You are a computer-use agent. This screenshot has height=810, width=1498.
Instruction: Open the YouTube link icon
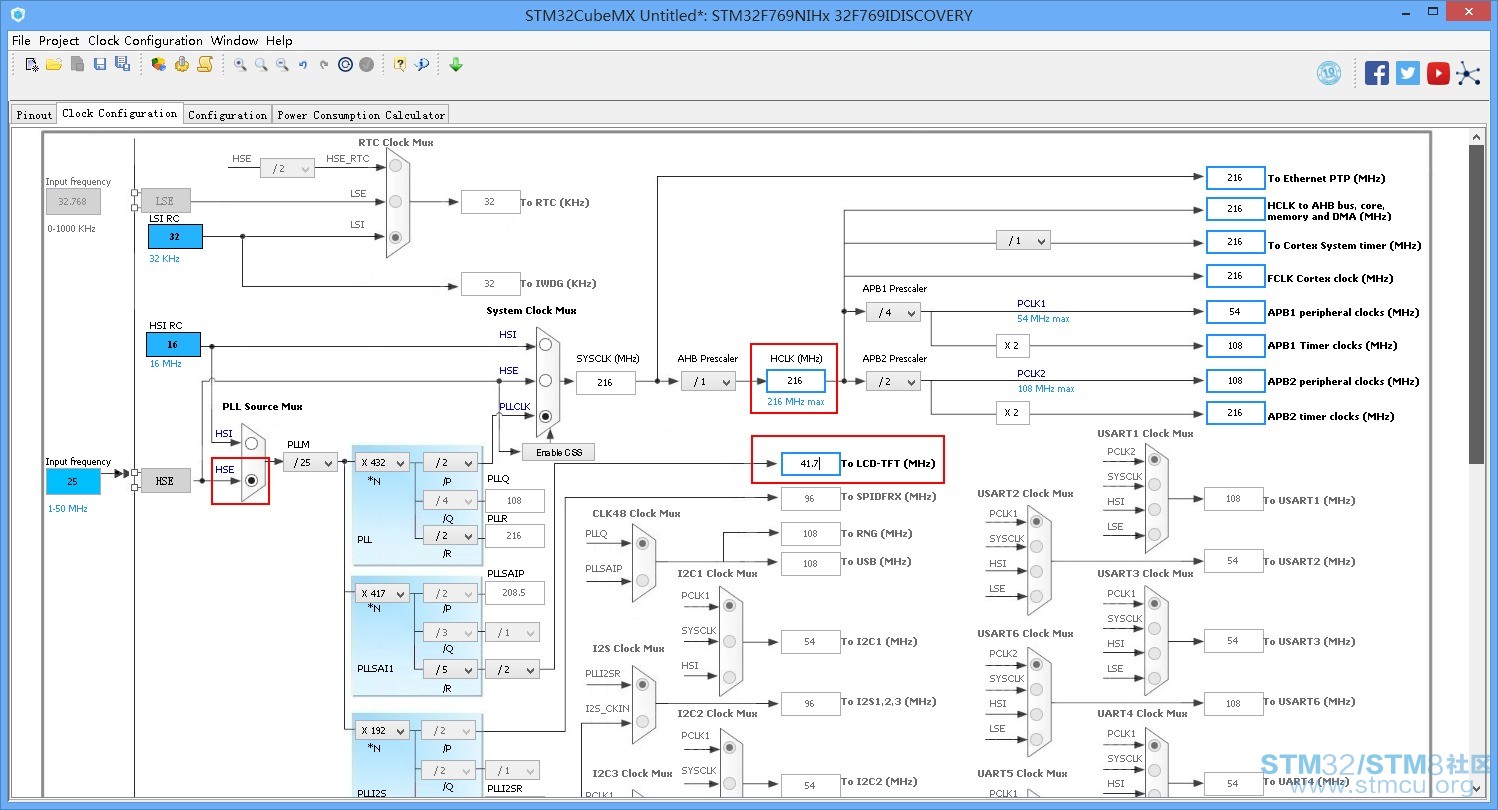1438,73
